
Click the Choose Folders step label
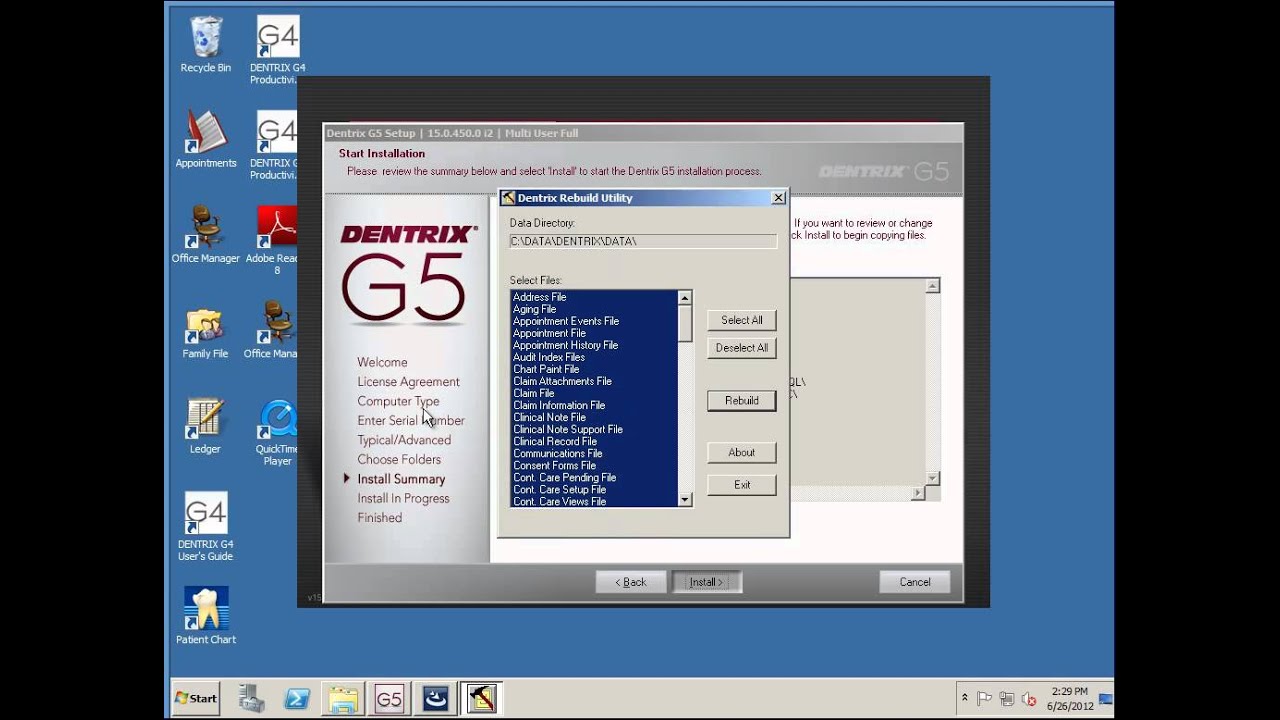pyautogui.click(x=399, y=460)
